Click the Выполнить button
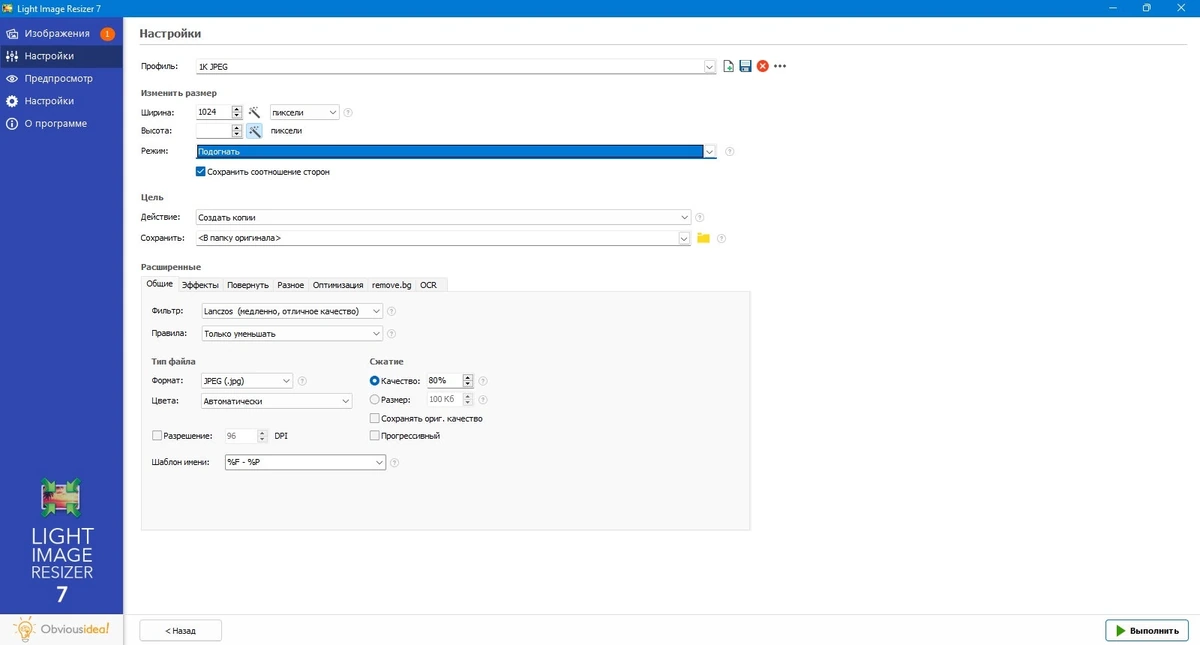Screen dimensions: 1200x645 [1147, 631]
